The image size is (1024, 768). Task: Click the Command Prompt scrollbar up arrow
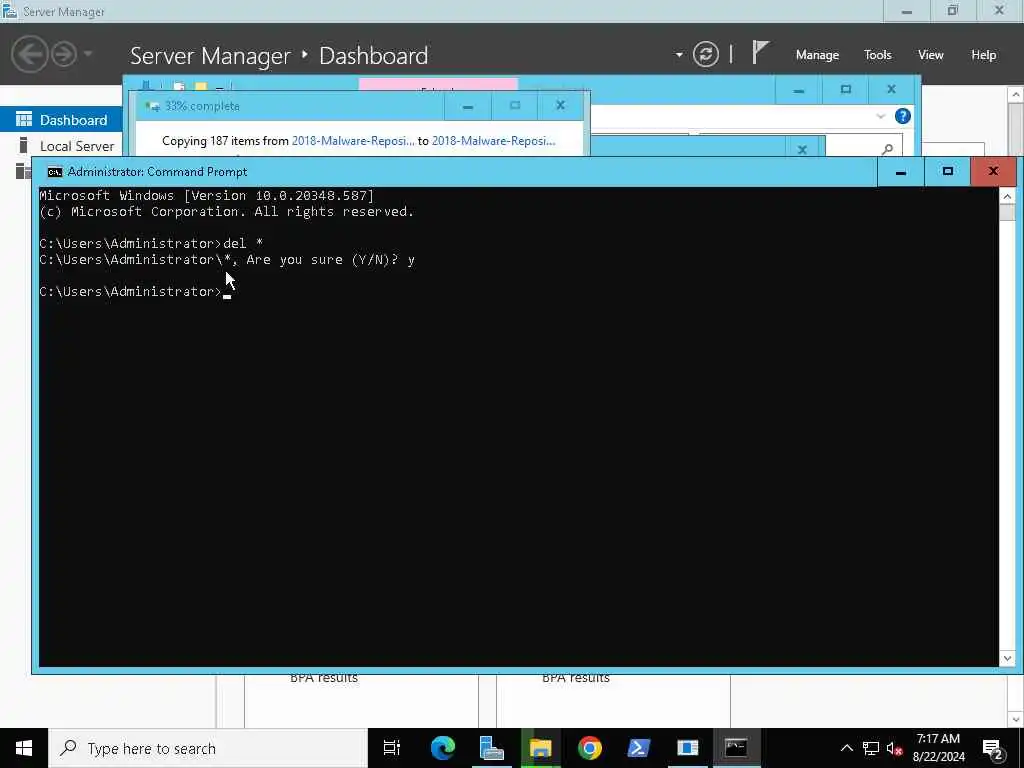[1006, 196]
